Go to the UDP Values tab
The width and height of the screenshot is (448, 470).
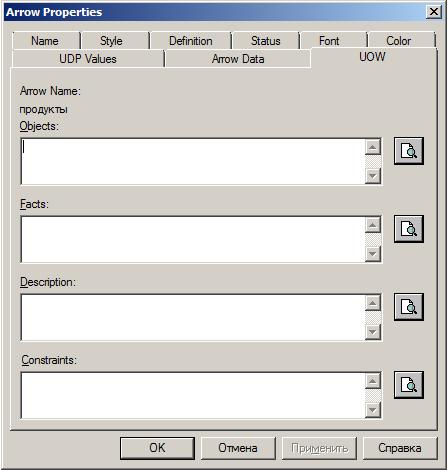[x=88, y=59]
